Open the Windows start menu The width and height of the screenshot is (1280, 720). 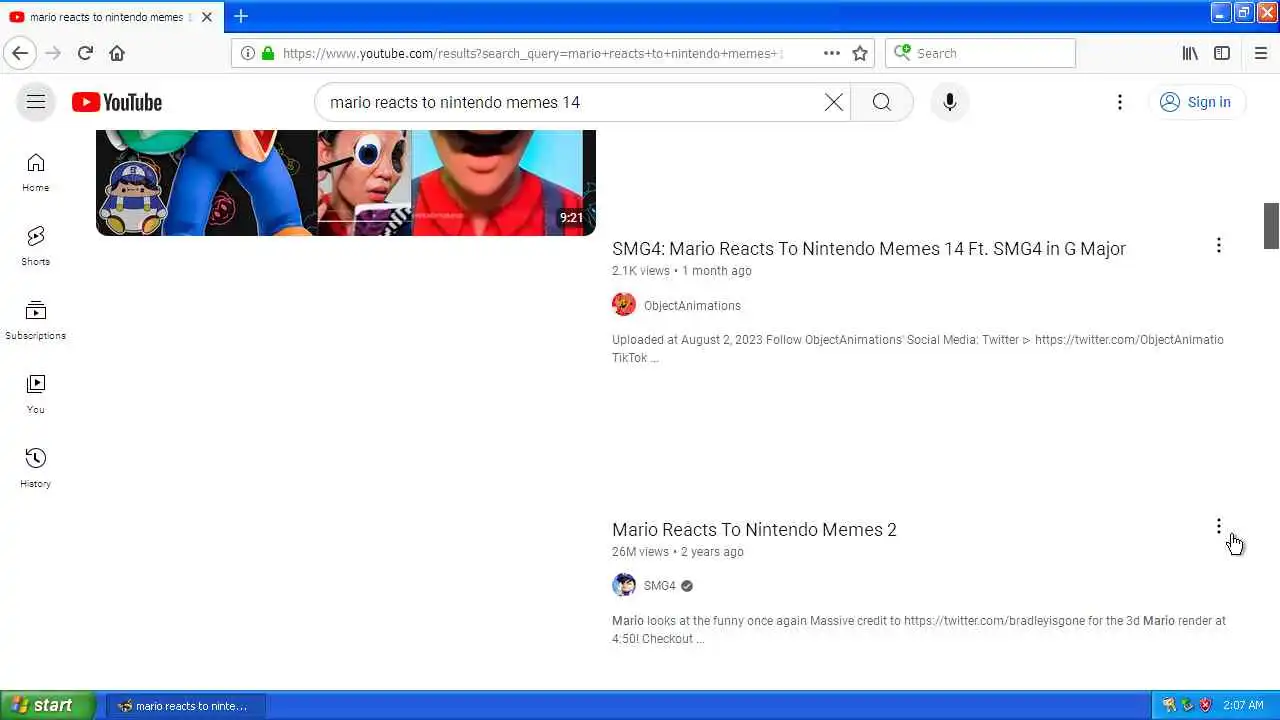click(48, 705)
